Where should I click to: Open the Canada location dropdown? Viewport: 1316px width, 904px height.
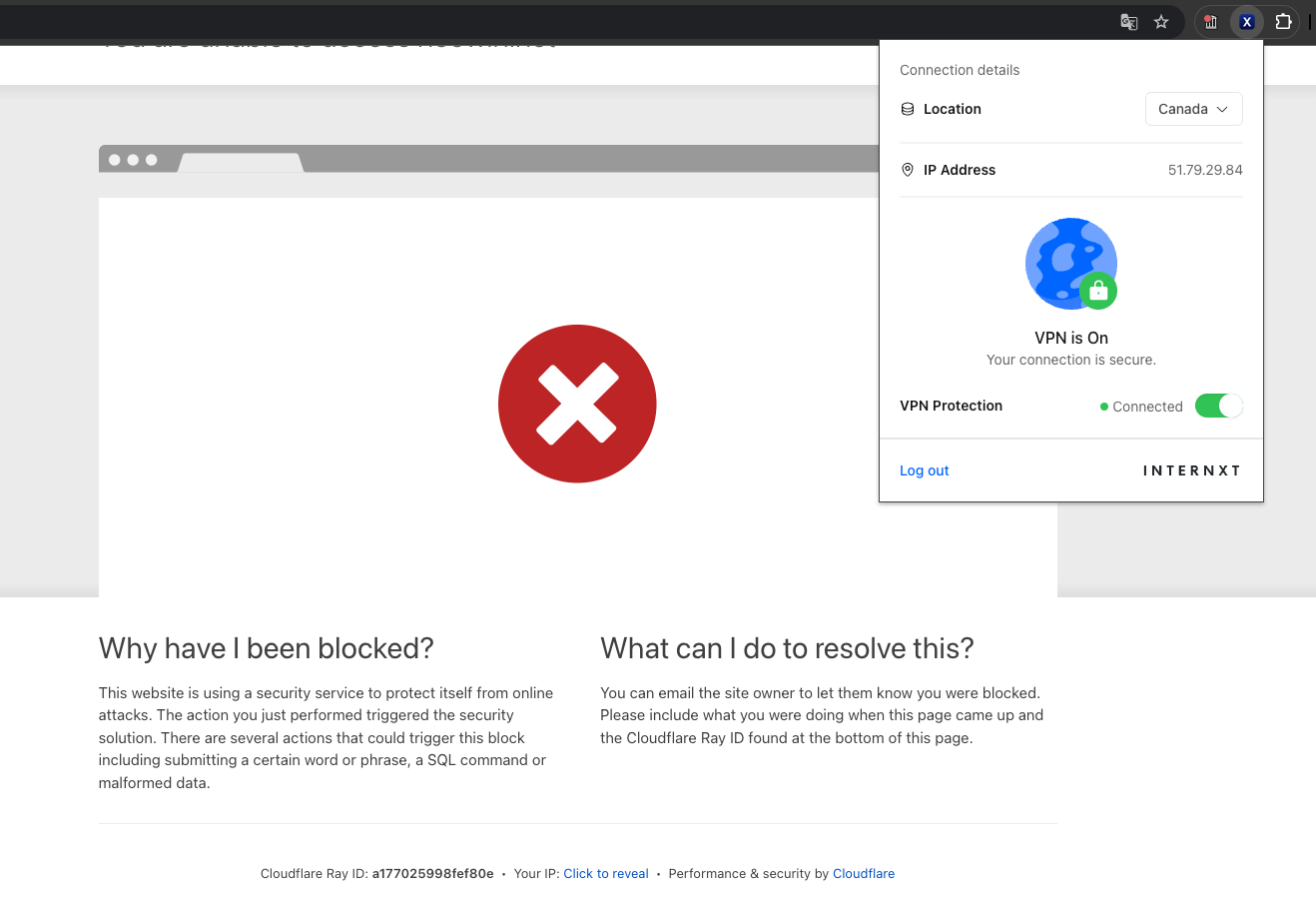click(1194, 109)
